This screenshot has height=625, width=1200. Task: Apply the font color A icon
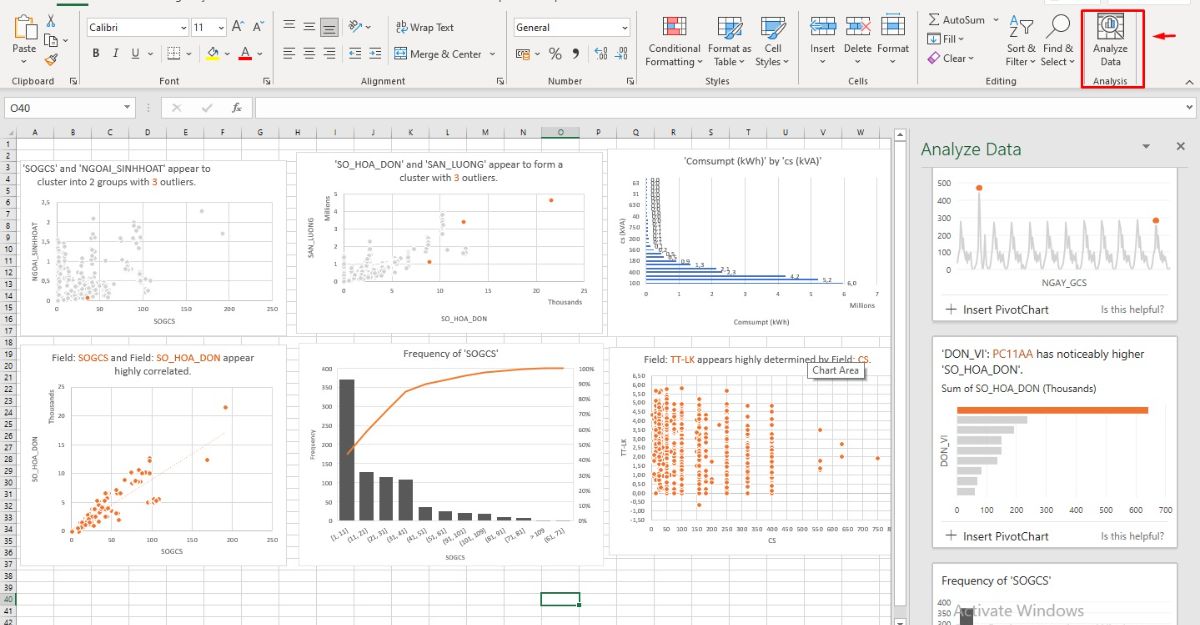point(246,54)
